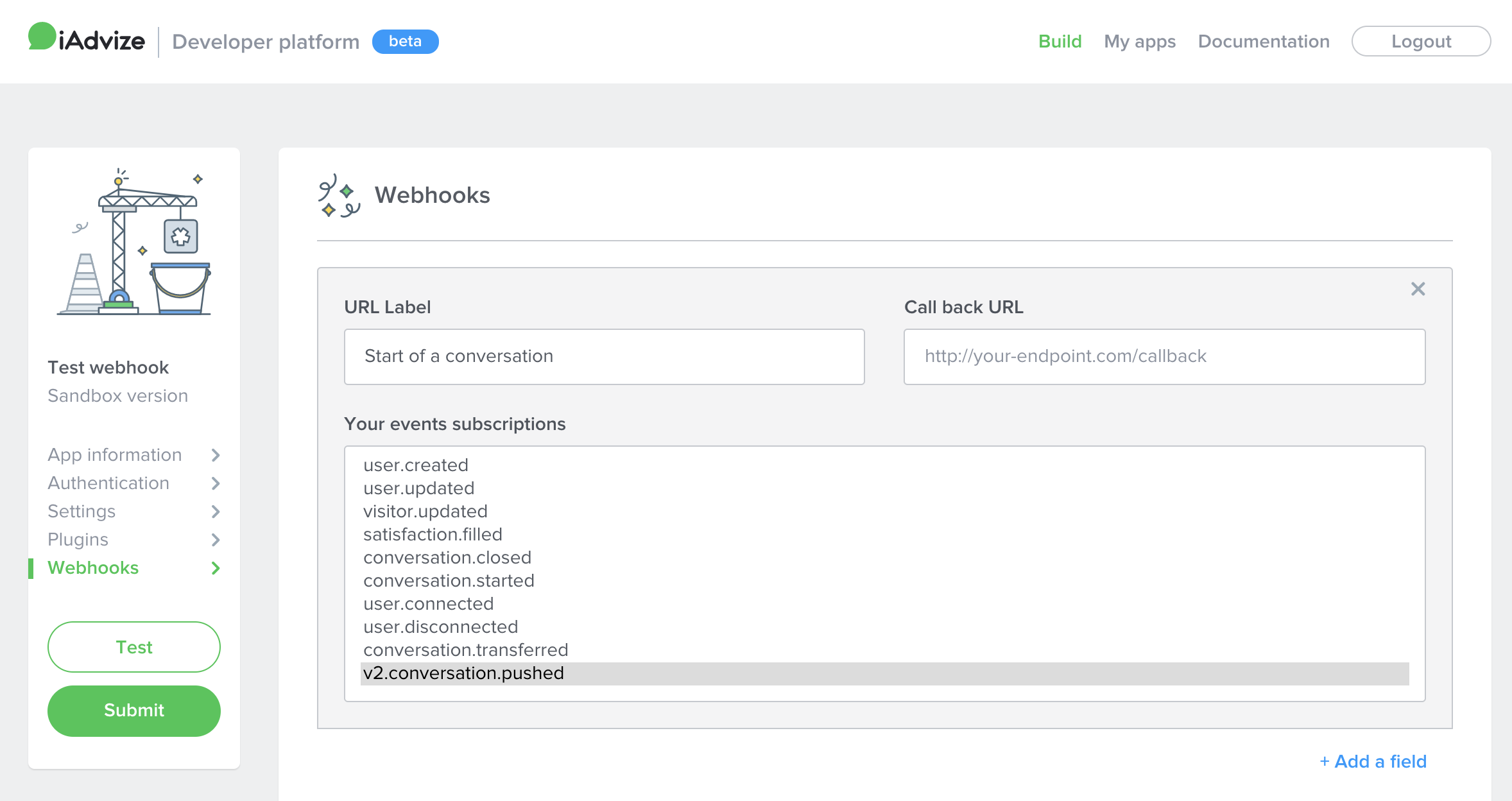Open the Settings sidebar section
The height and width of the screenshot is (801, 1512).
tap(82, 512)
